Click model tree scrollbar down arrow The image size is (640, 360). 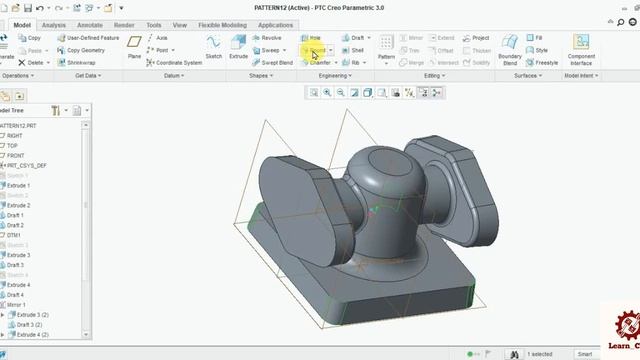[85, 335]
